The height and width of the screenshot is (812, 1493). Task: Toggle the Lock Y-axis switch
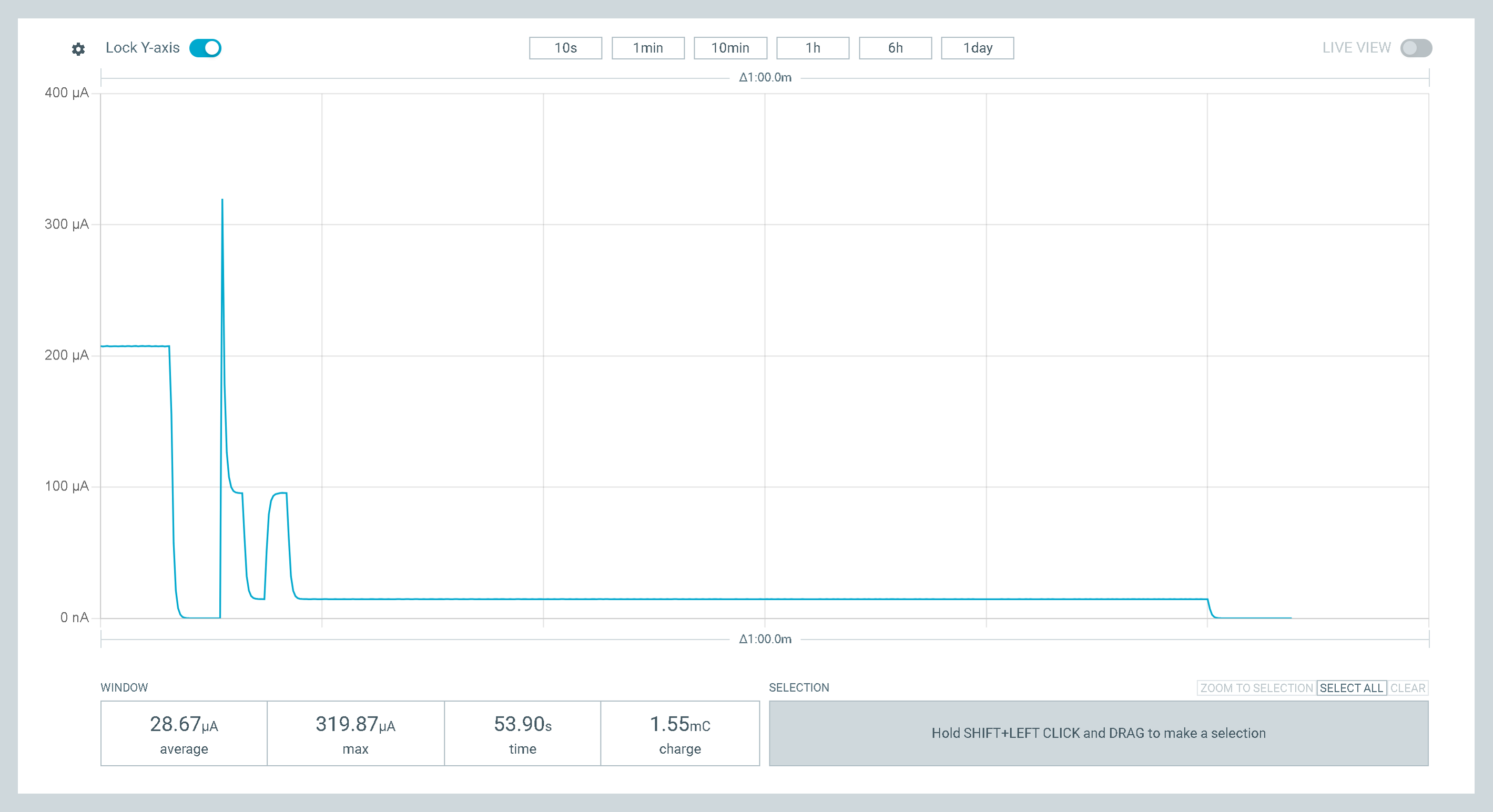205,48
